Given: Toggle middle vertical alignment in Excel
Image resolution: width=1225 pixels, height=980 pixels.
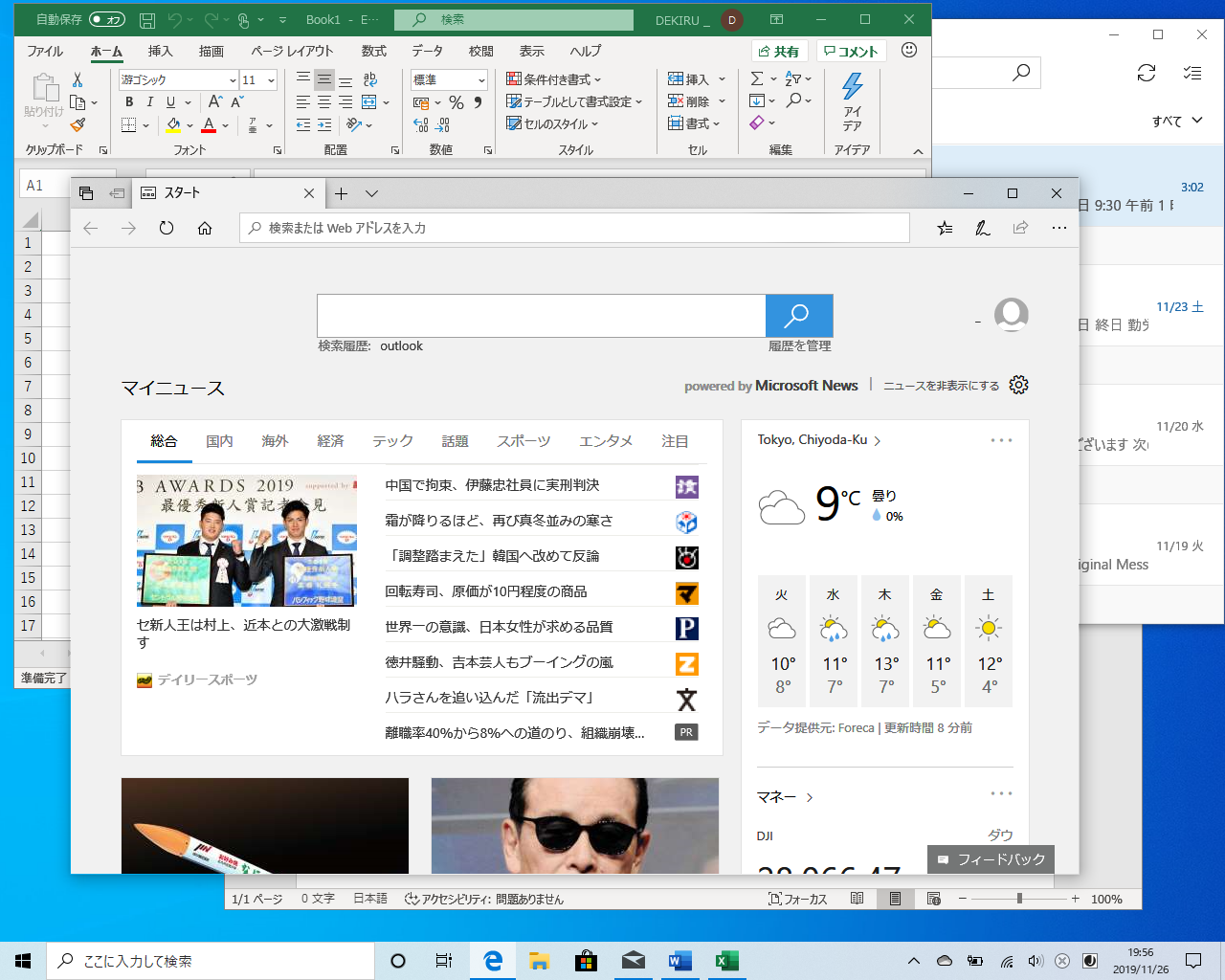Looking at the screenshot, I should point(324,79).
